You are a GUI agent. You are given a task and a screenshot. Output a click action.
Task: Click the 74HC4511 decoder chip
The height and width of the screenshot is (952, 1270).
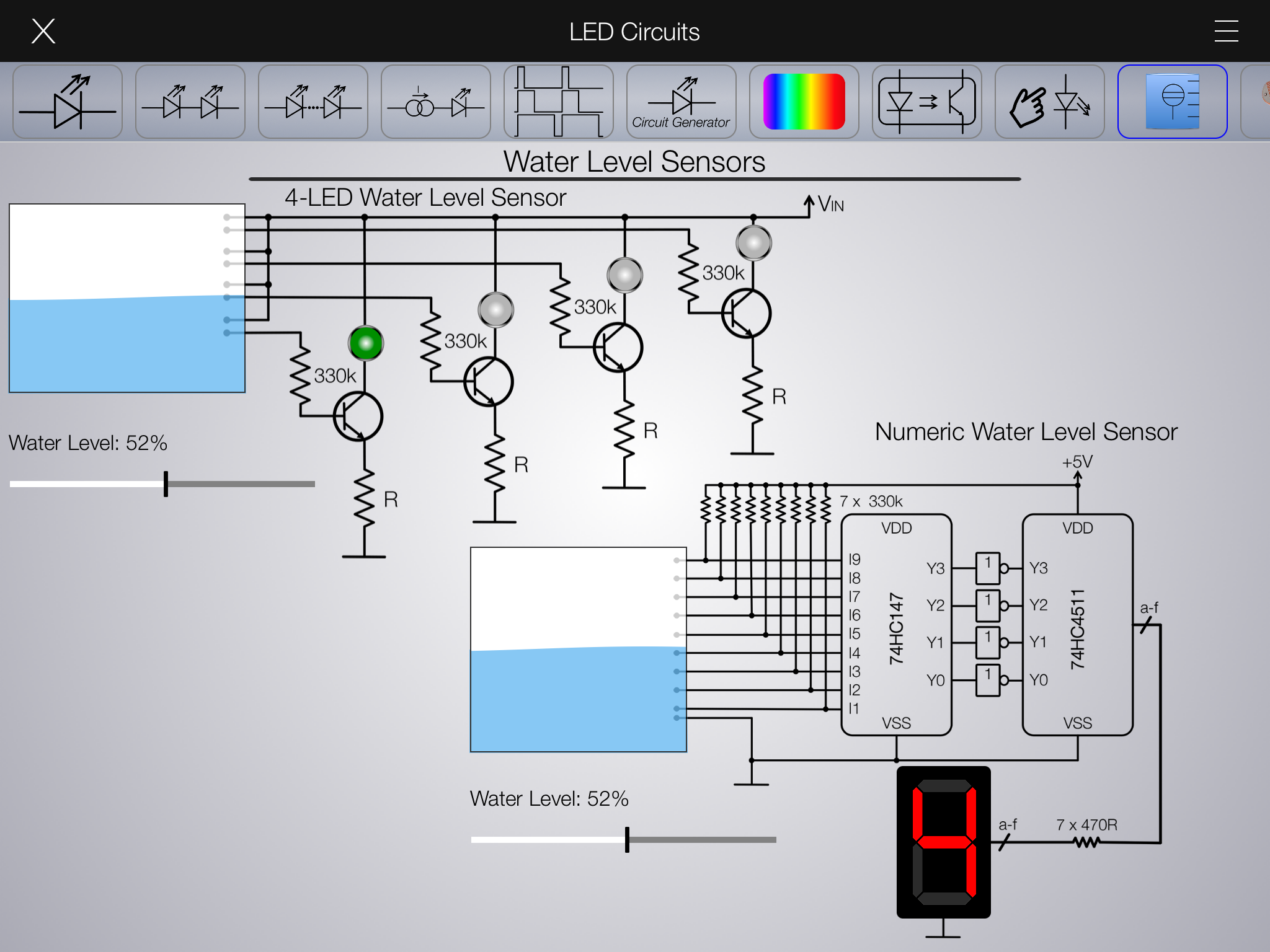(x=1077, y=625)
